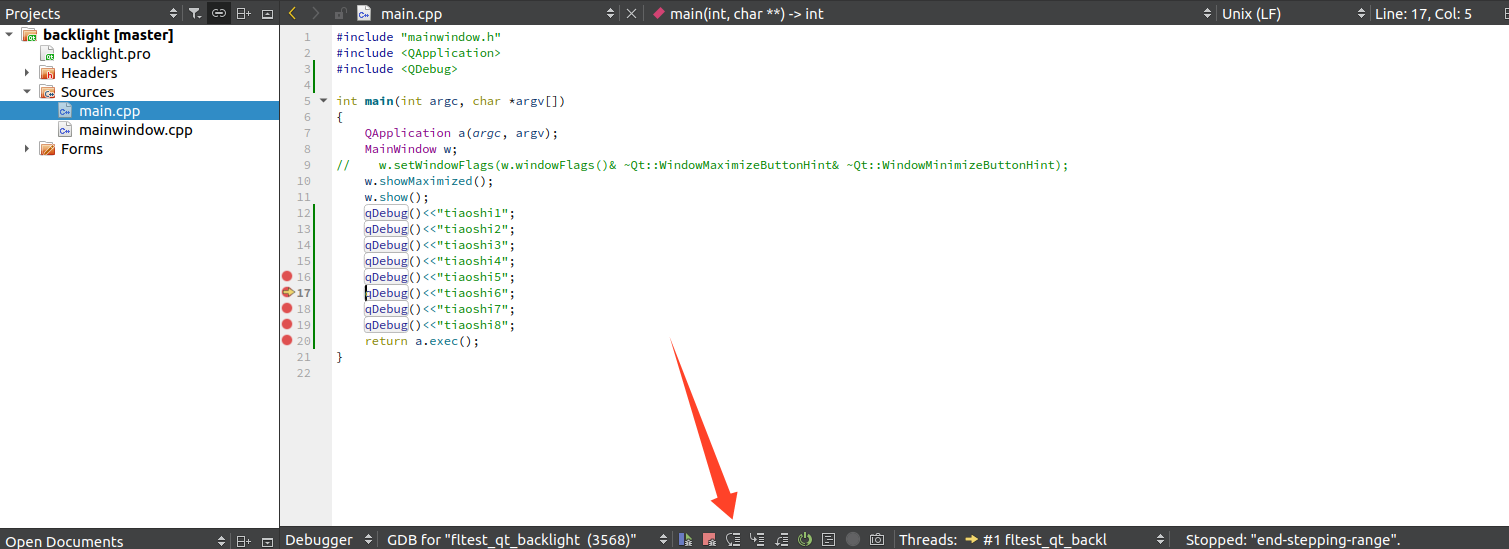This screenshot has height=549, width=1509.
Task: Stop the debugger with the red icon
Action: tap(709, 540)
